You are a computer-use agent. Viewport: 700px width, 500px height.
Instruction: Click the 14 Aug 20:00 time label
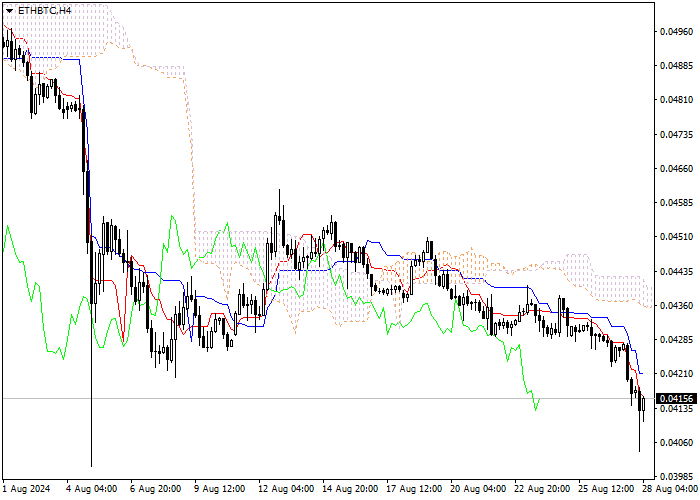tap(350, 489)
